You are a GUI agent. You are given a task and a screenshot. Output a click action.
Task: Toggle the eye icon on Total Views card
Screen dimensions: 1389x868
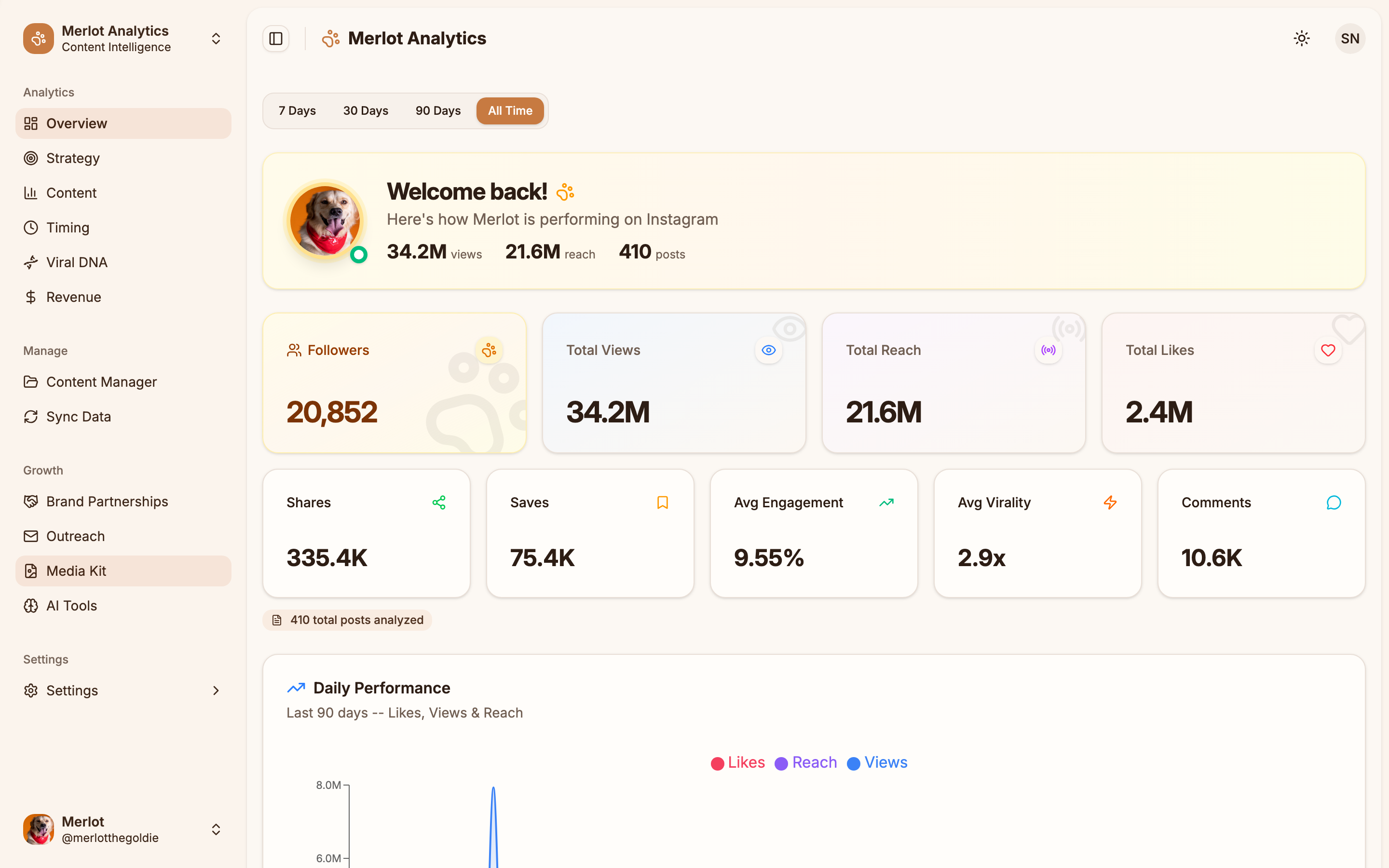point(769,350)
